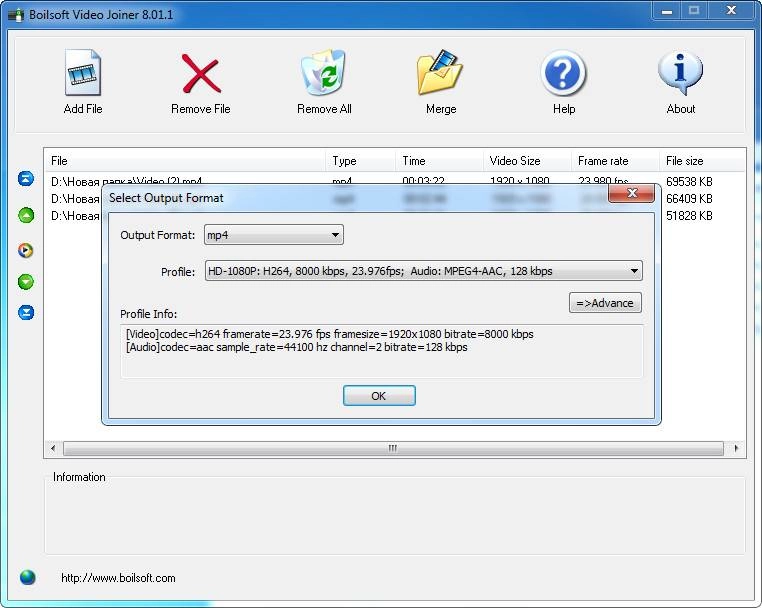Expand the Profile HD-1080P dropdown

pos(423,271)
